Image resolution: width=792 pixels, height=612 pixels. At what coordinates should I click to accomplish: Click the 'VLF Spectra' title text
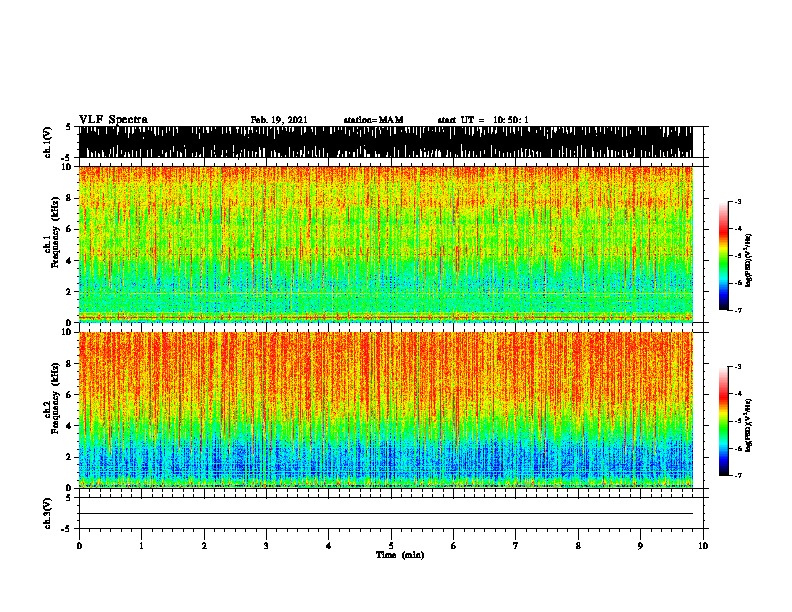pyautogui.click(x=113, y=120)
